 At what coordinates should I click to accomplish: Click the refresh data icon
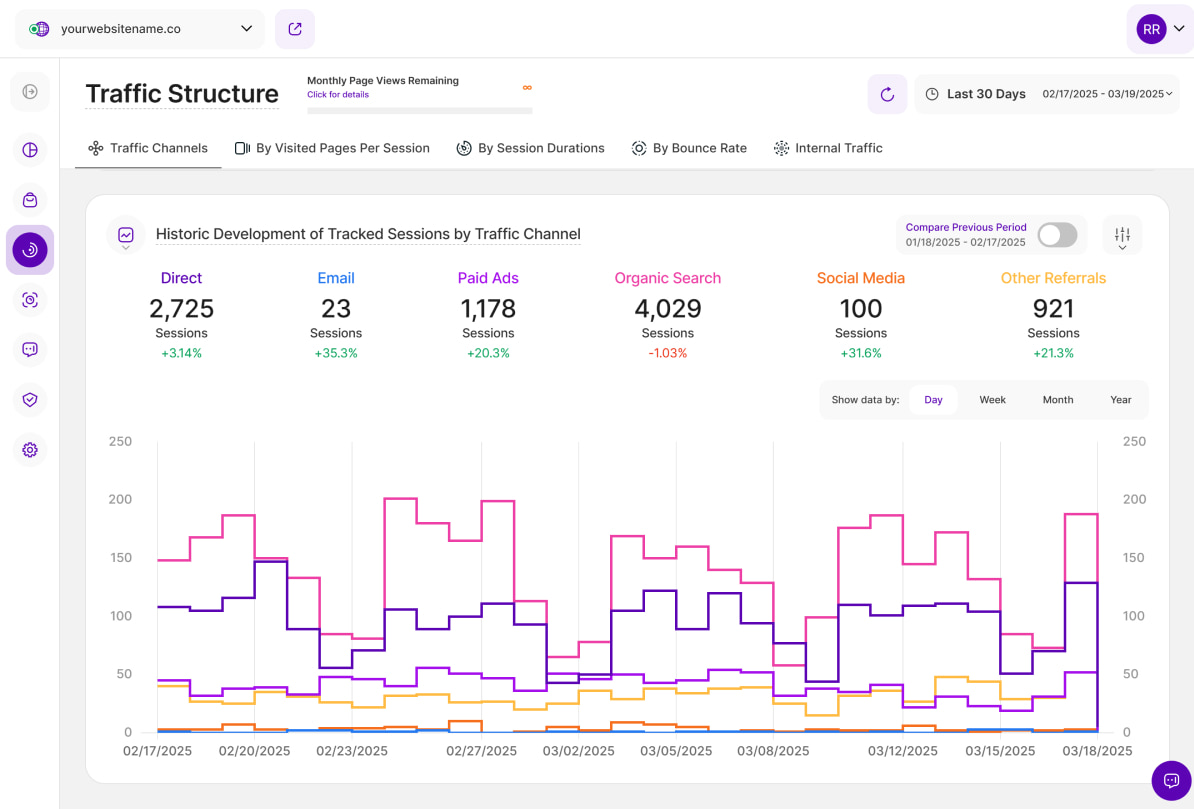(x=887, y=94)
